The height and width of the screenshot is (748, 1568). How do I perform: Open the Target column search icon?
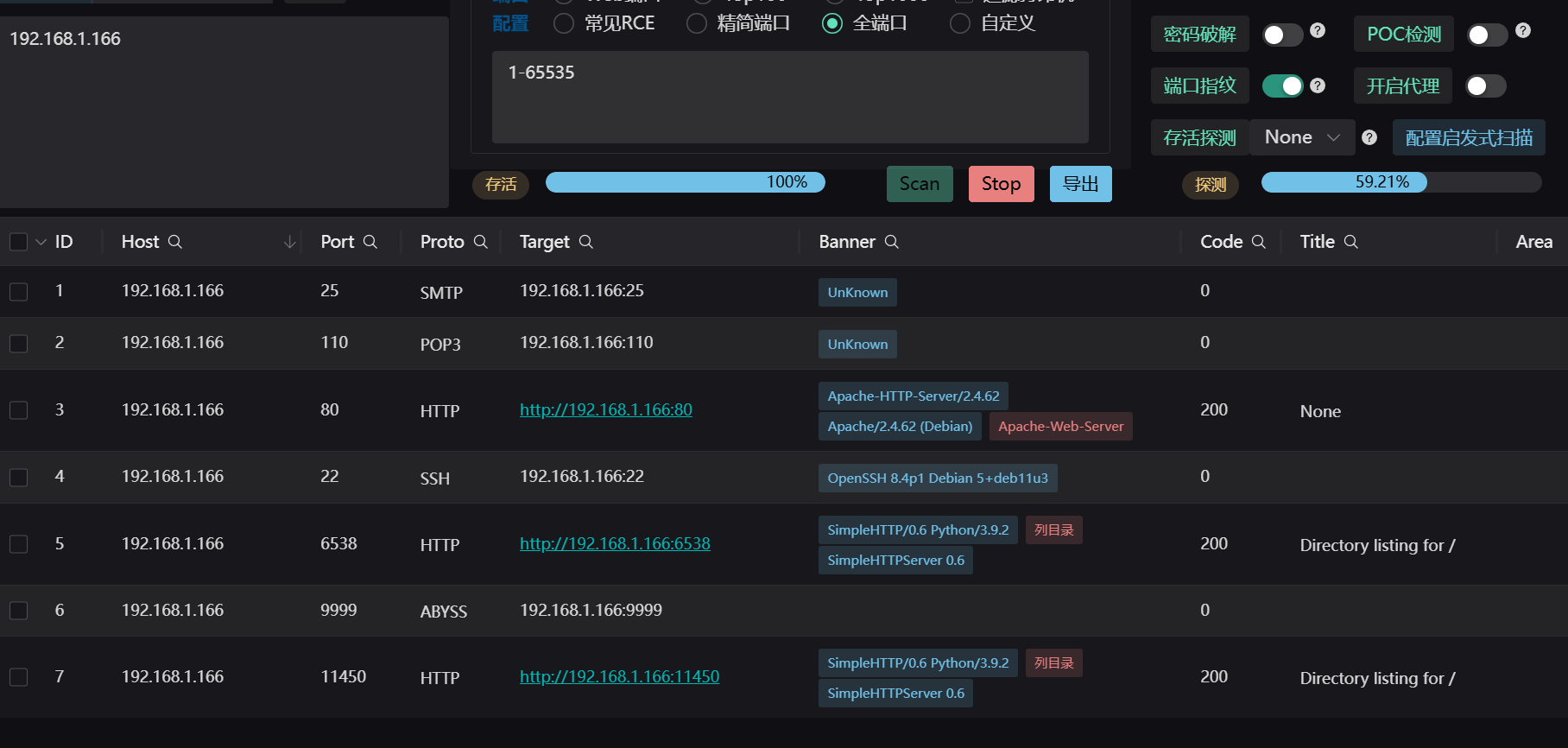pyautogui.click(x=585, y=242)
